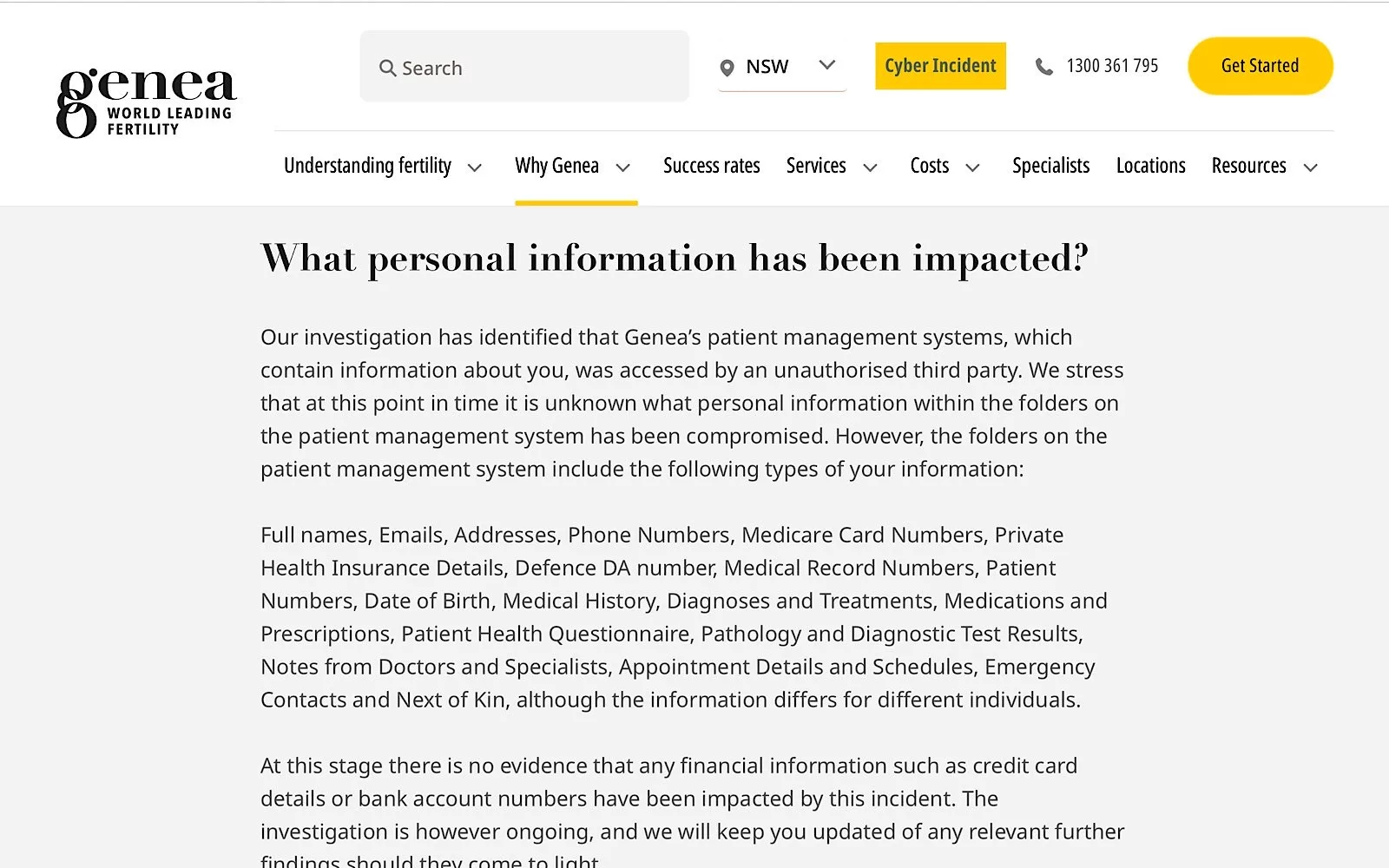Expand the Success rates menu item
Image resolution: width=1389 pixels, height=868 pixels.
pos(711,165)
